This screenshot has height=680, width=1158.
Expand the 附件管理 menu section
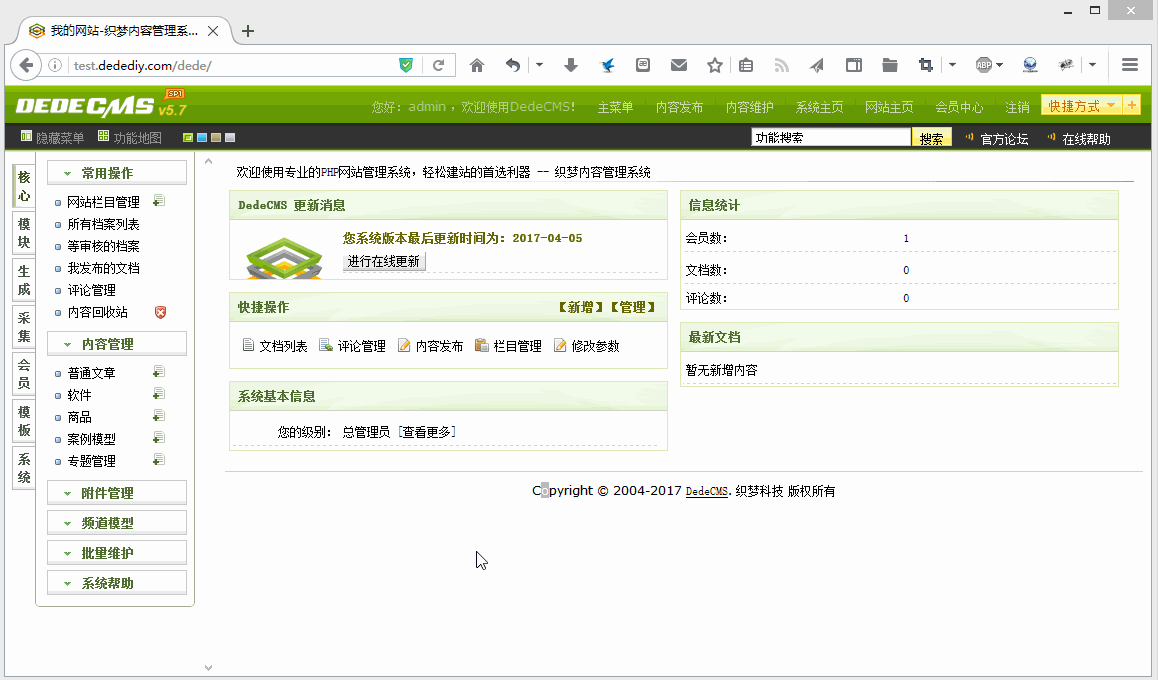tap(116, 493)
